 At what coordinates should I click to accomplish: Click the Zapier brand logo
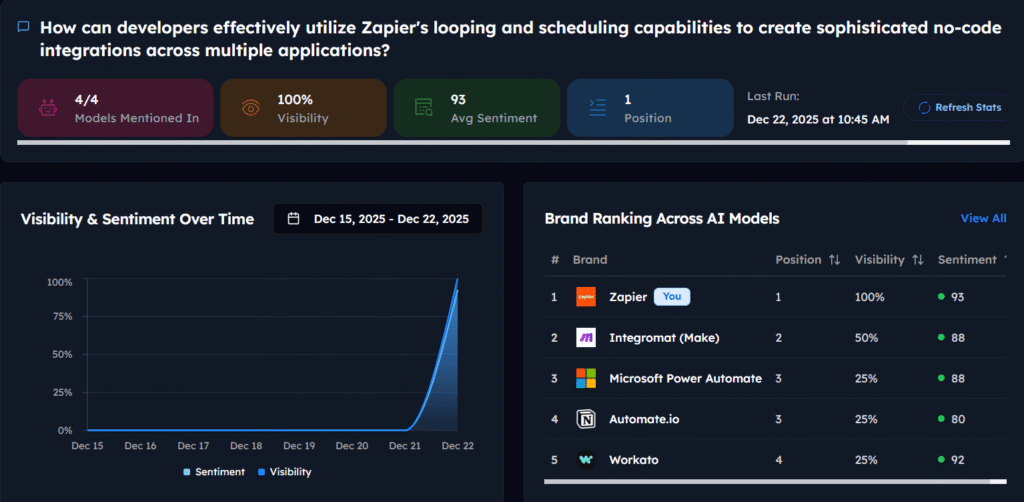[x=586, y=297]
